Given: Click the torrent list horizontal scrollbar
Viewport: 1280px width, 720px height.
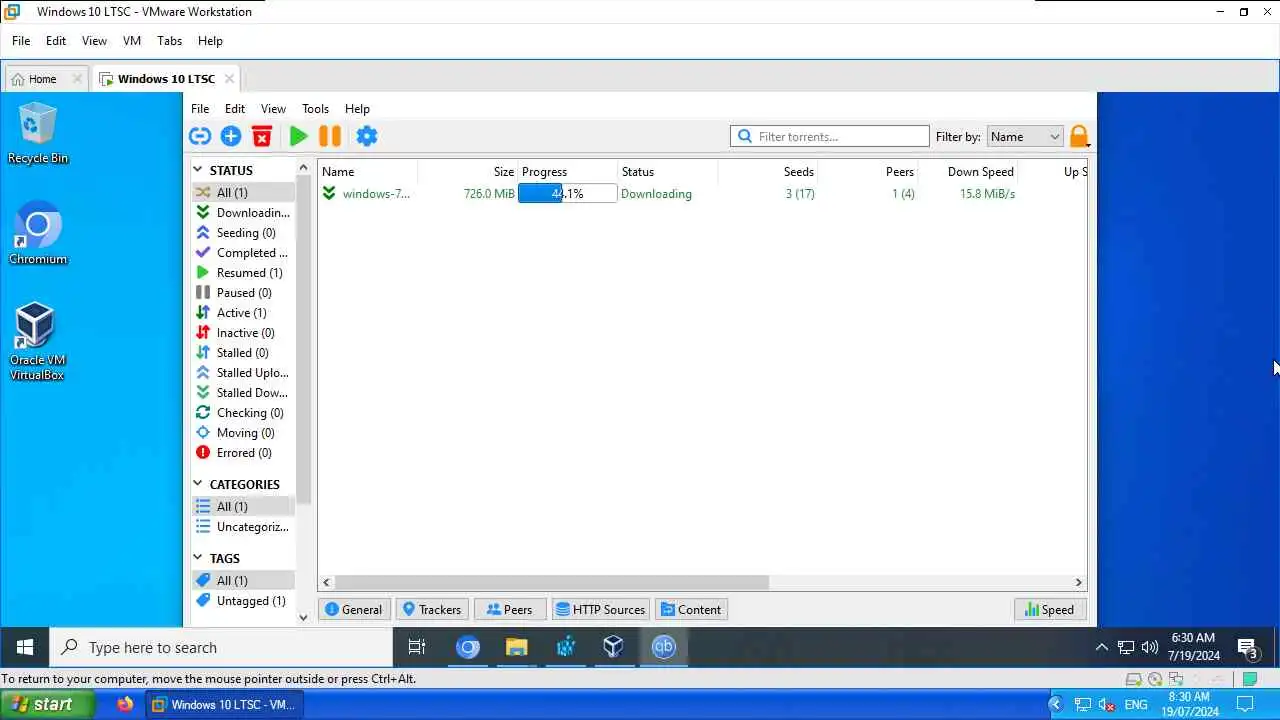Looking at the screenshot, I should (x=552, y=582).
